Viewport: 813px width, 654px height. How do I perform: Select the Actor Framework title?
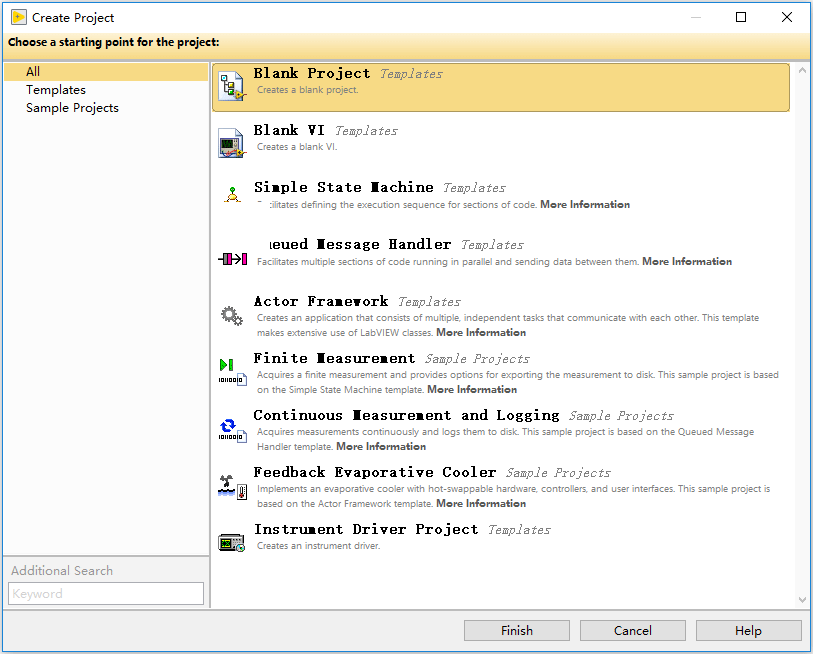(x=321, y=301)
